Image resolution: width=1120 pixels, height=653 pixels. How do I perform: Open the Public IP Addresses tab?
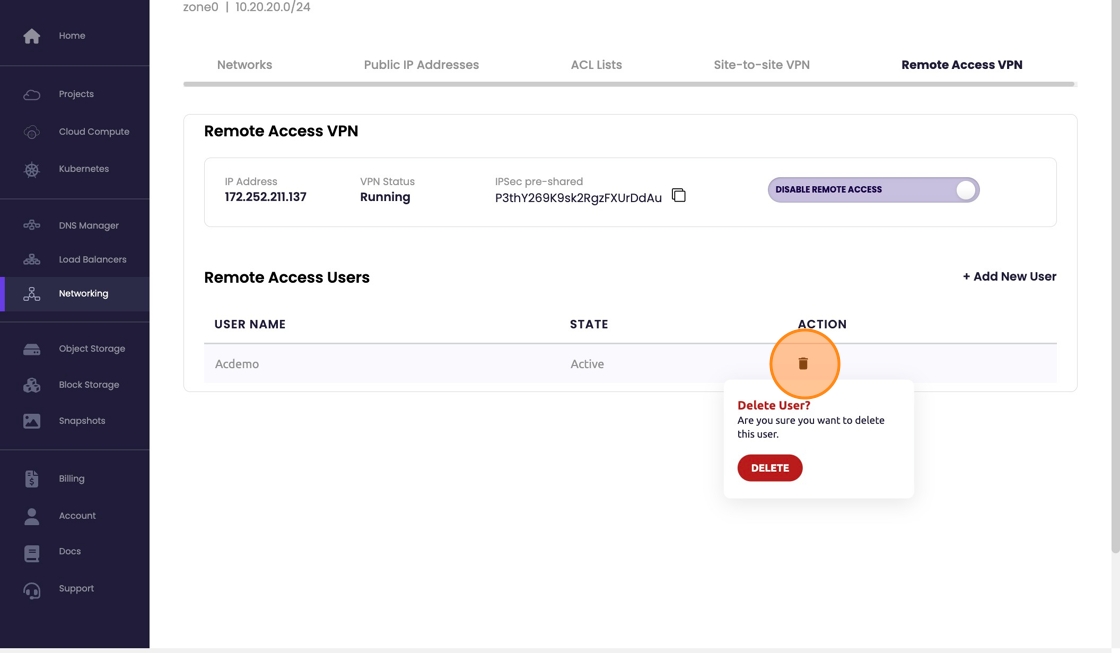click(x=421, y=65)
